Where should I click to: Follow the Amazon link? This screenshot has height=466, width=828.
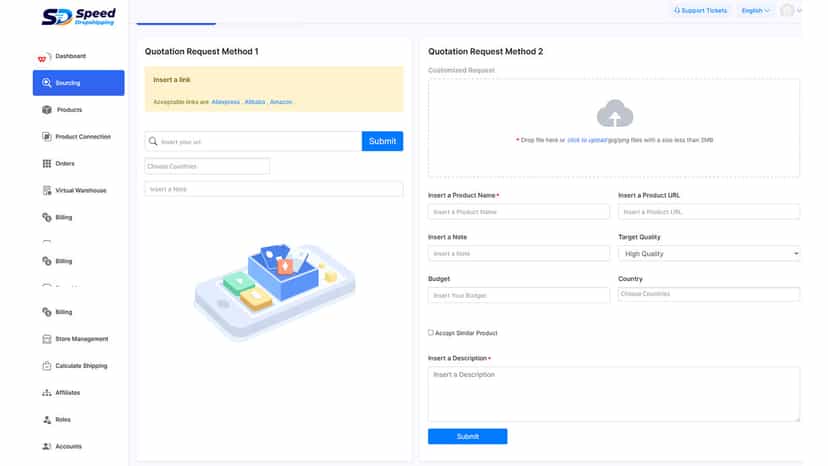pyautogui.click(x=281, y=102)
